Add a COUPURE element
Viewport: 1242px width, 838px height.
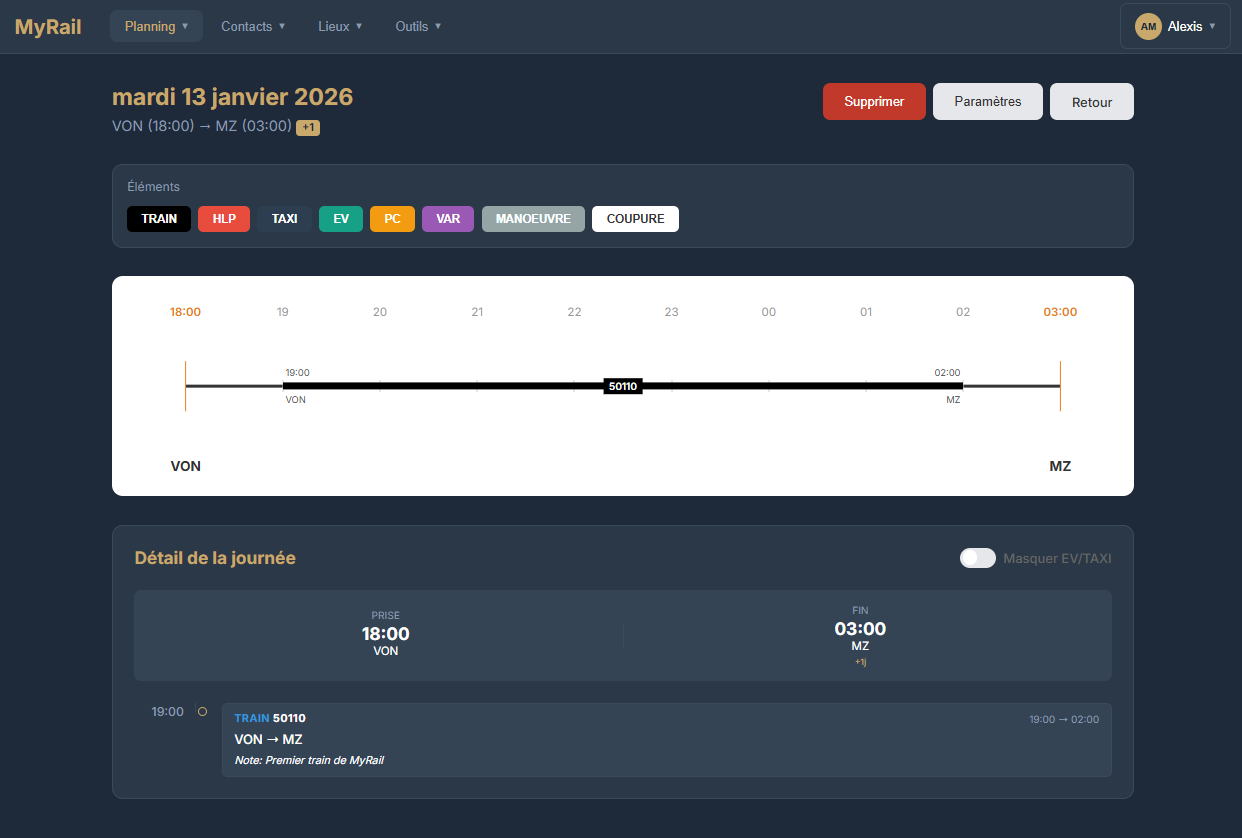click(635, 219)
